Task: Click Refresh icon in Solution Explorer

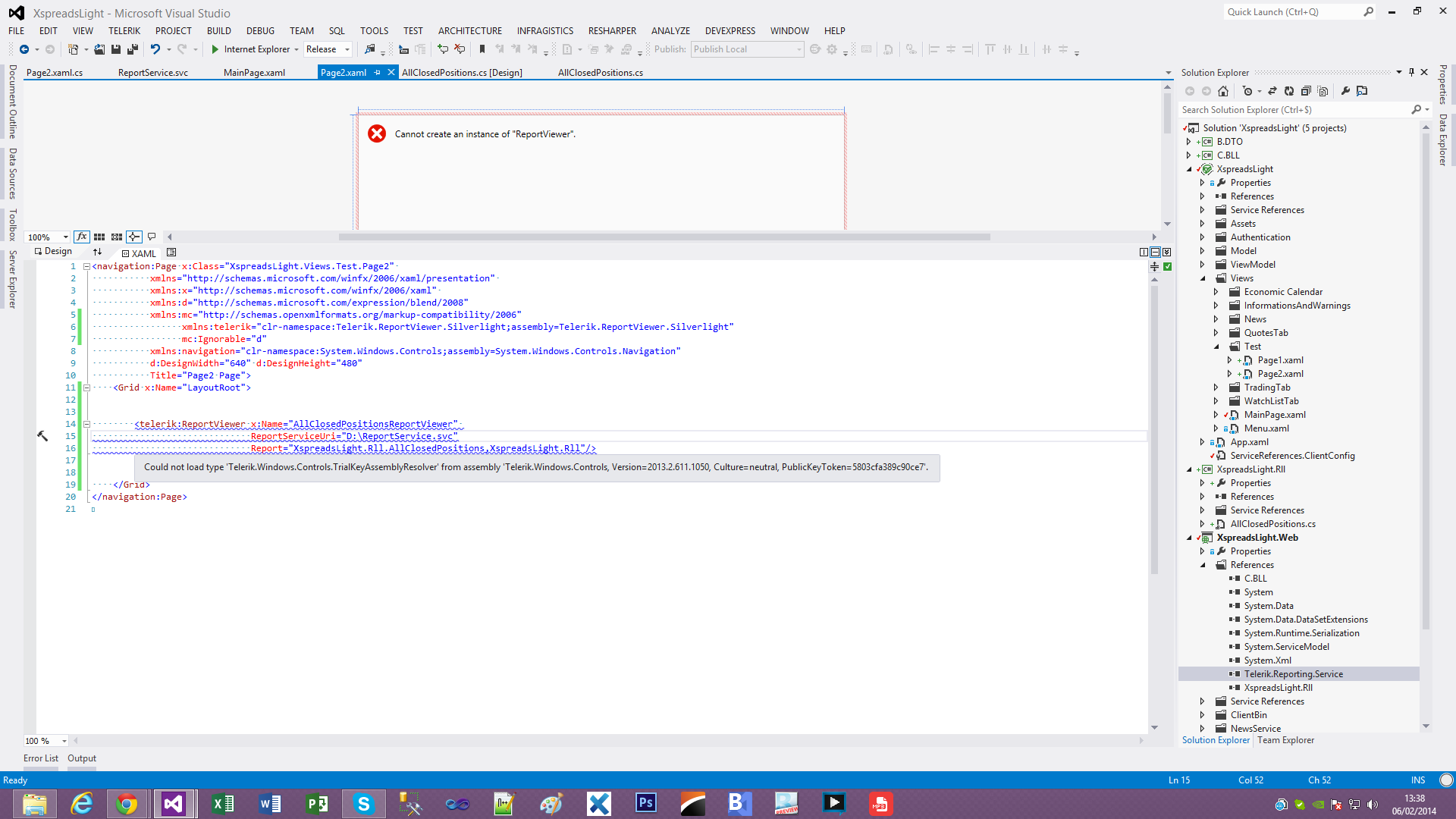Action: pyautogui.click(x=1289, y=91)
